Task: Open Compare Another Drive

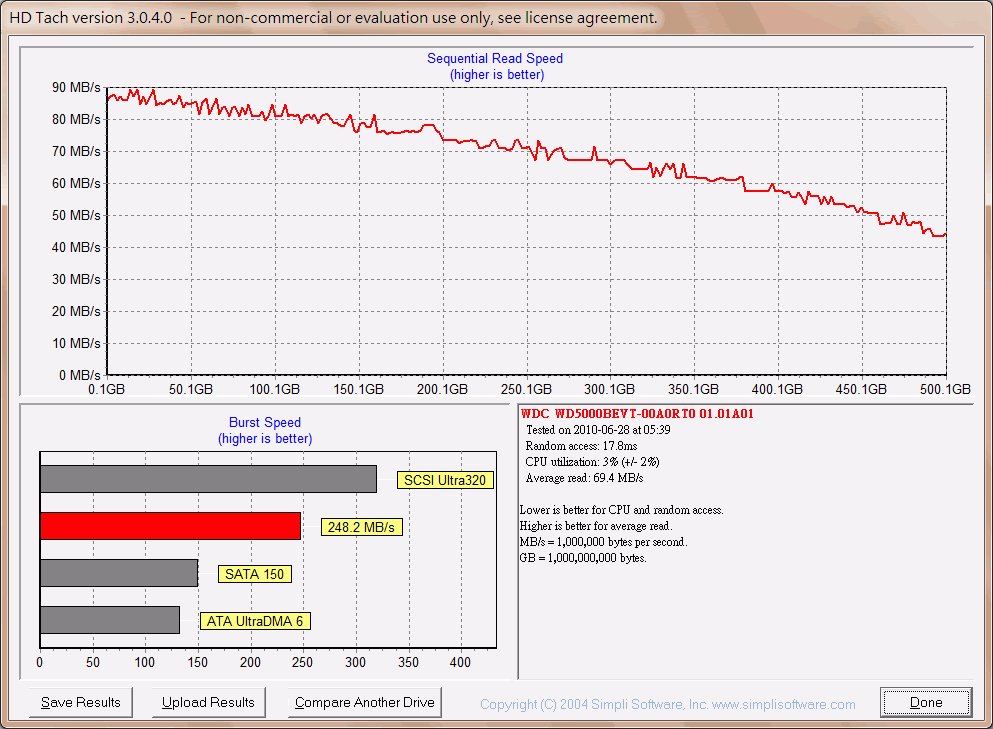Action: [x=364, y=702]
